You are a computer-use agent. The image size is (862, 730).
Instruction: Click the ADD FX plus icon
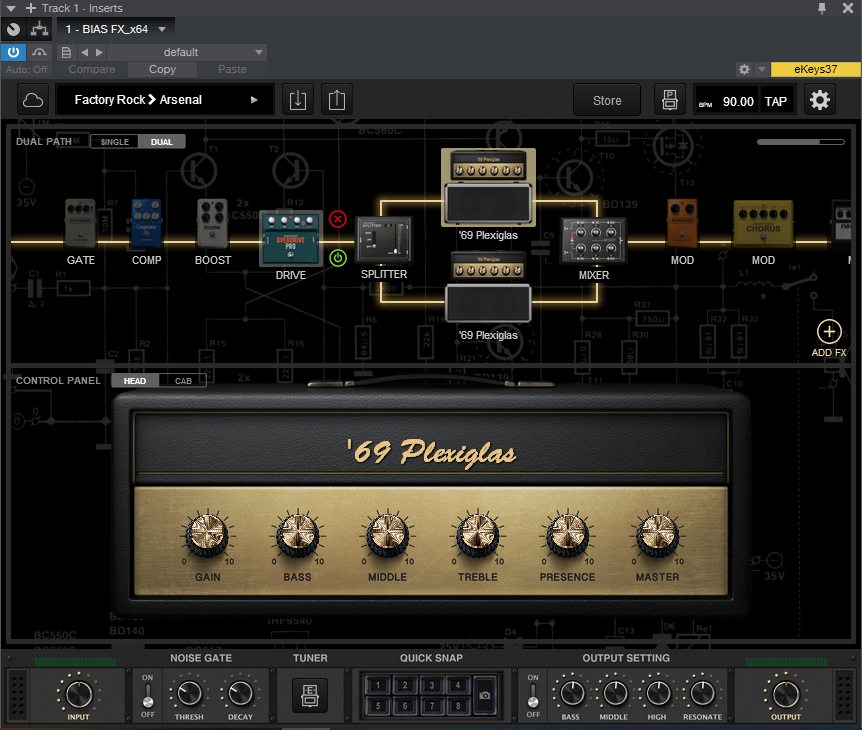pos(829,331)
